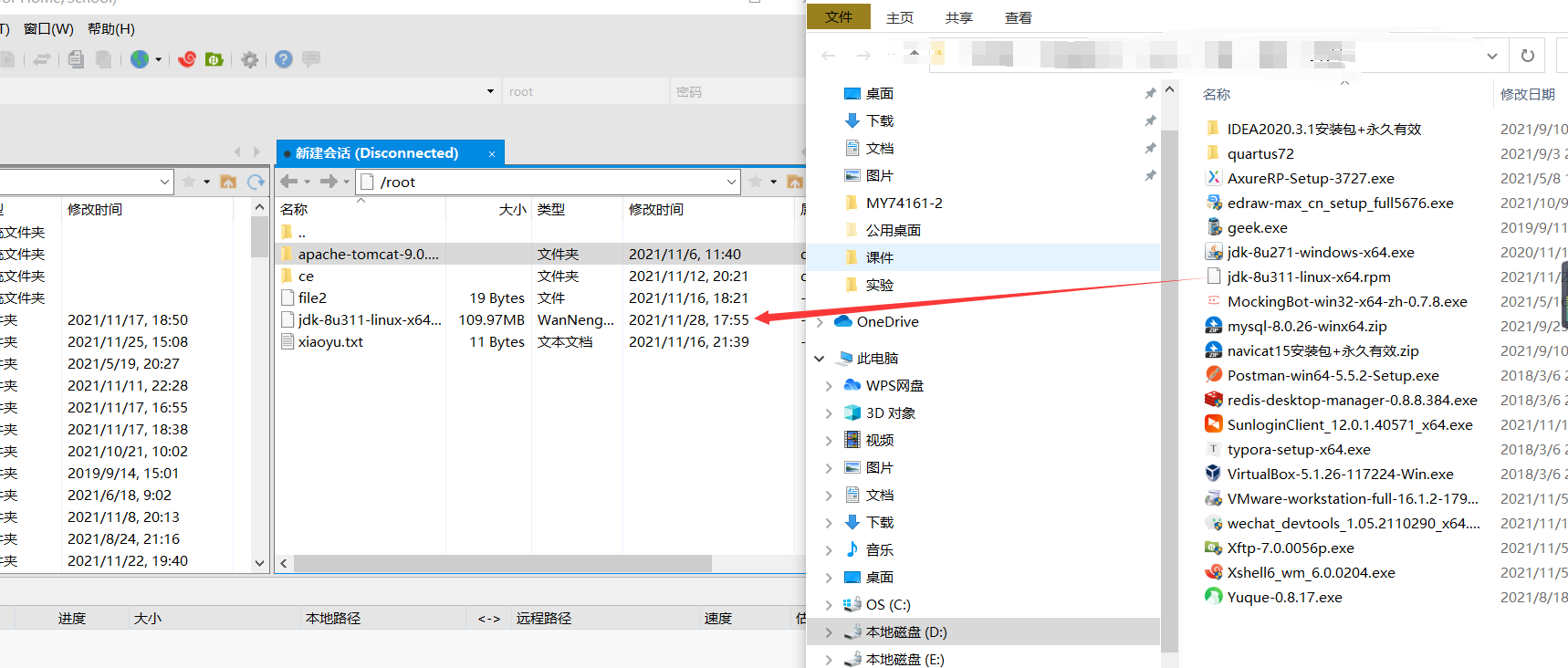This screenshot has height=668, width=1568.
Task: Sort remote files by 大小 column
Action: [513, 209]
